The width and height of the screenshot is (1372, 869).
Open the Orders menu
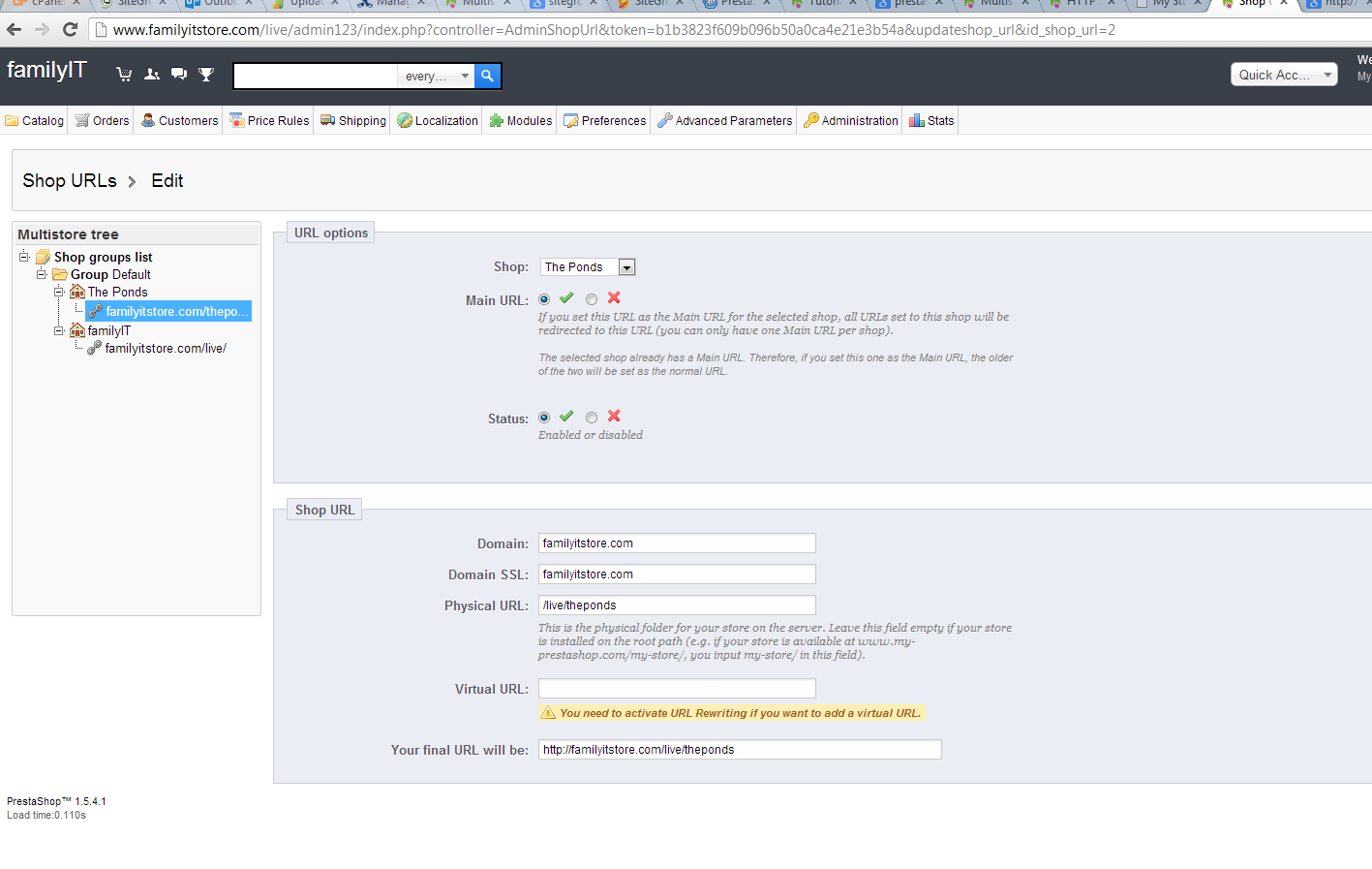pyautogui.click(x=102, y=121)
